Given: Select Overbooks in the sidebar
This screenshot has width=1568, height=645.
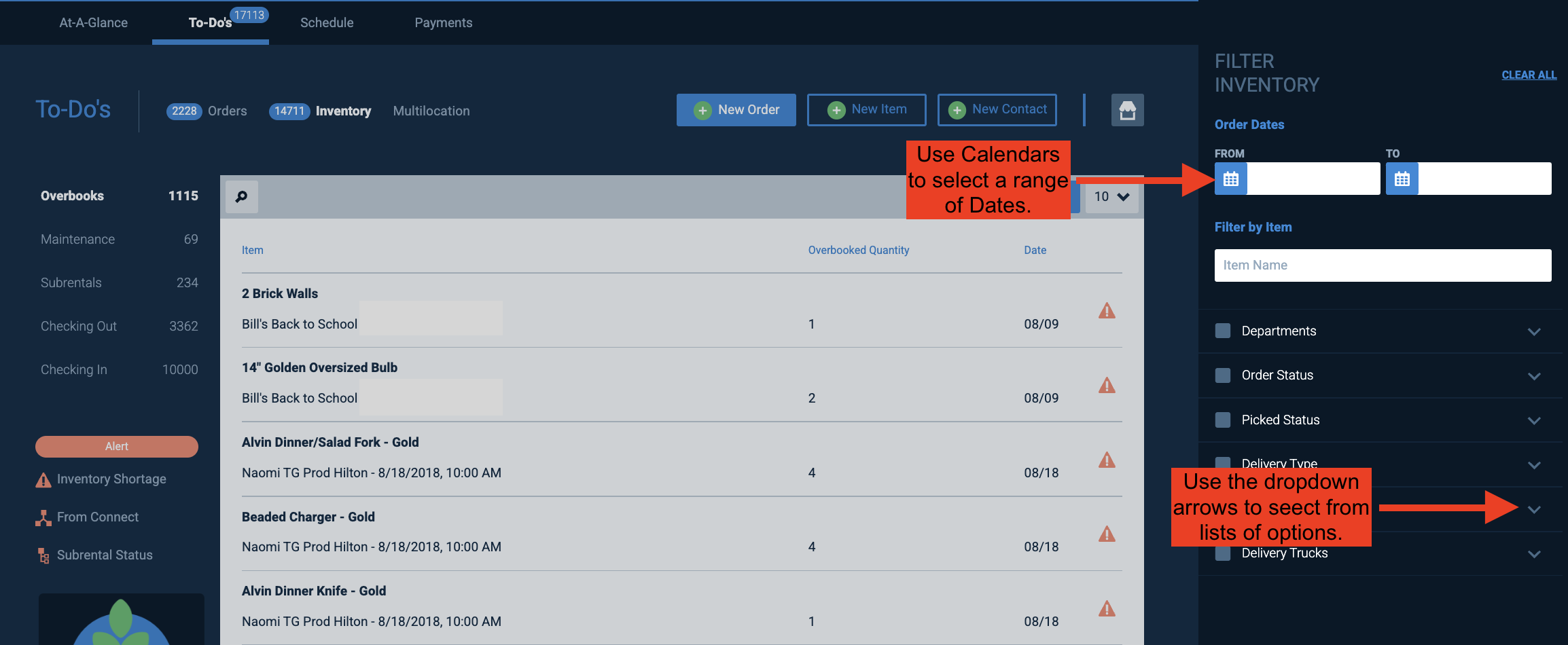Looking at the screenshot, I should [x=120, y=196].
